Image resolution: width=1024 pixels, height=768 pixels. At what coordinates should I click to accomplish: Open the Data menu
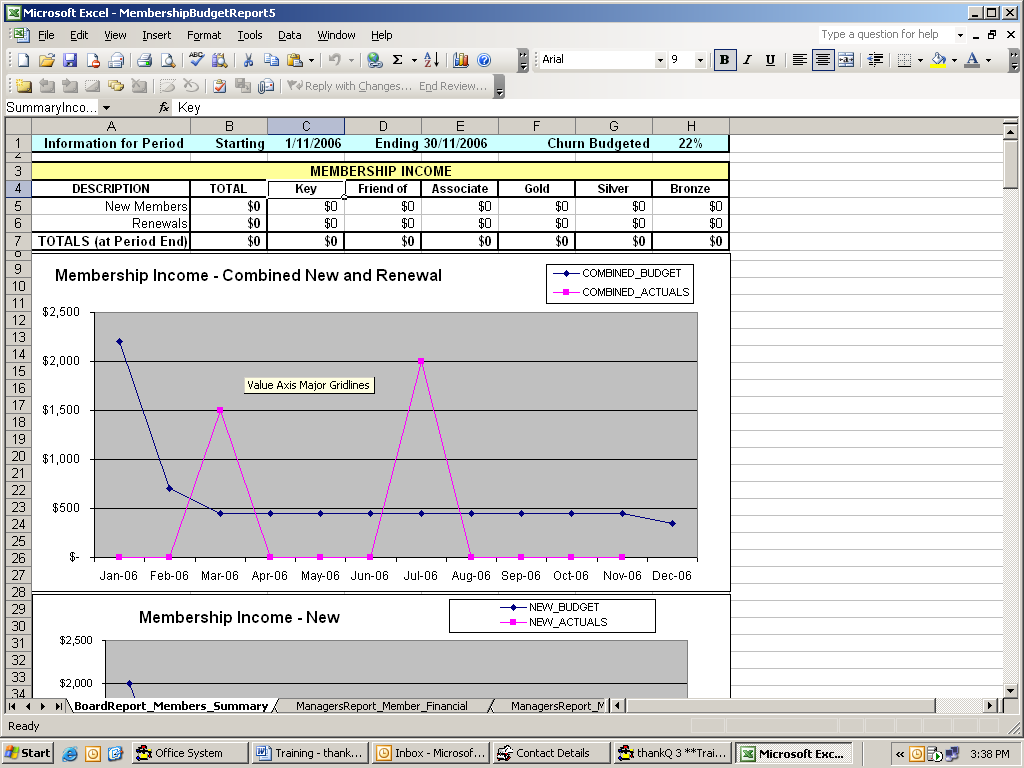[289, 35]
